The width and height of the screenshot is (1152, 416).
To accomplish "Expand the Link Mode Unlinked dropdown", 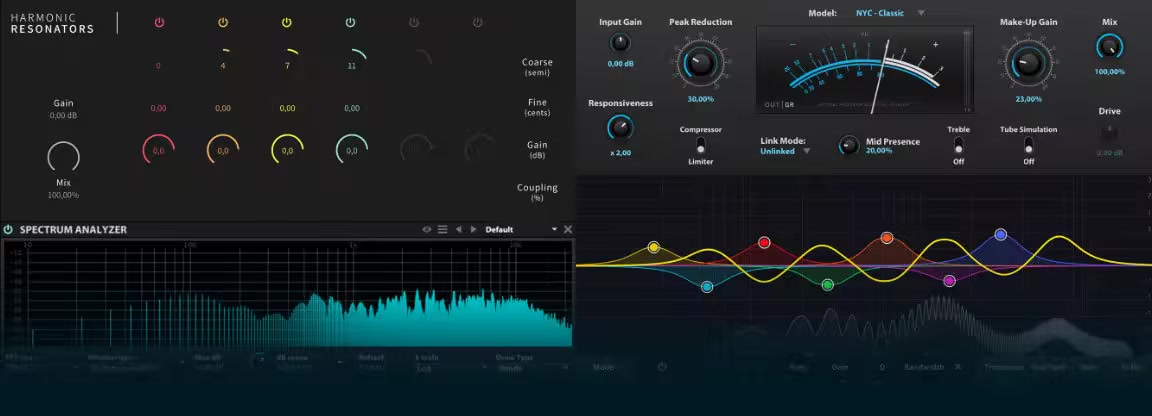I will 806,152.
